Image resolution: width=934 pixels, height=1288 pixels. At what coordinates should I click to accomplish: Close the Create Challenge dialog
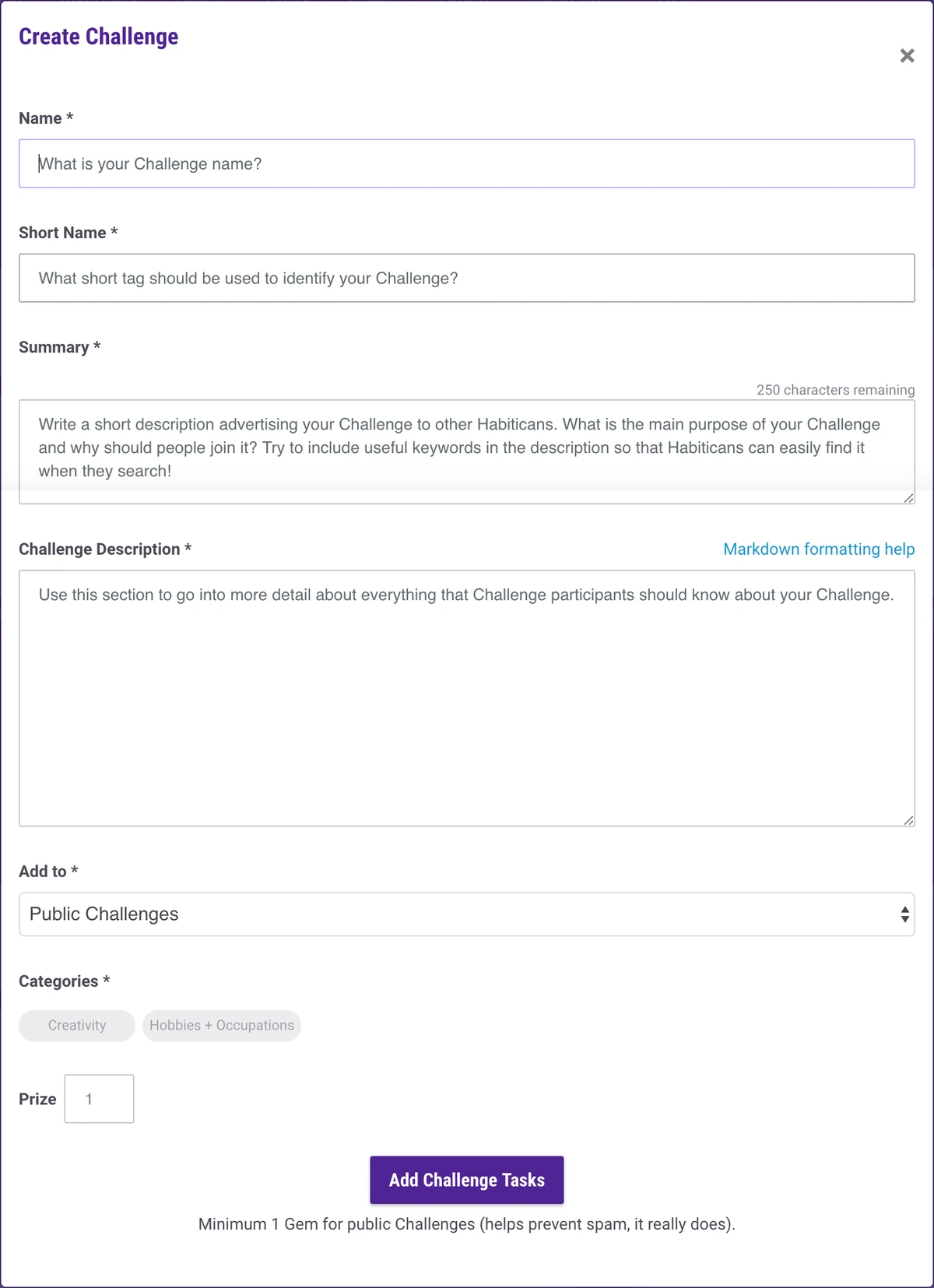click(x=907, y=56)
